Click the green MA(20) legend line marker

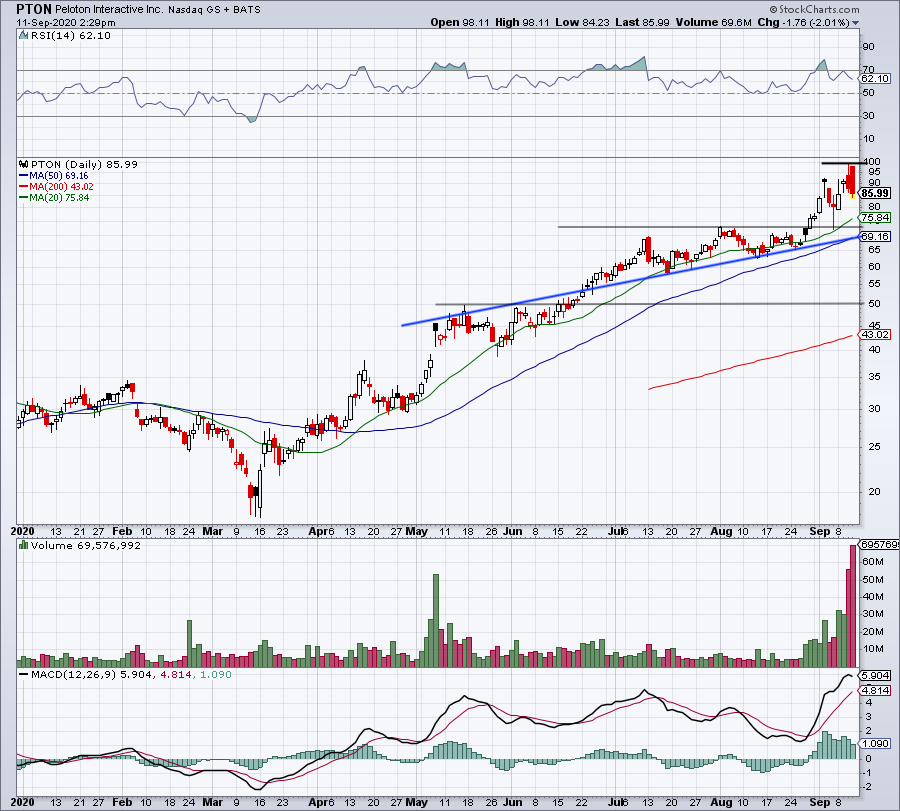[x=24, y=197]
